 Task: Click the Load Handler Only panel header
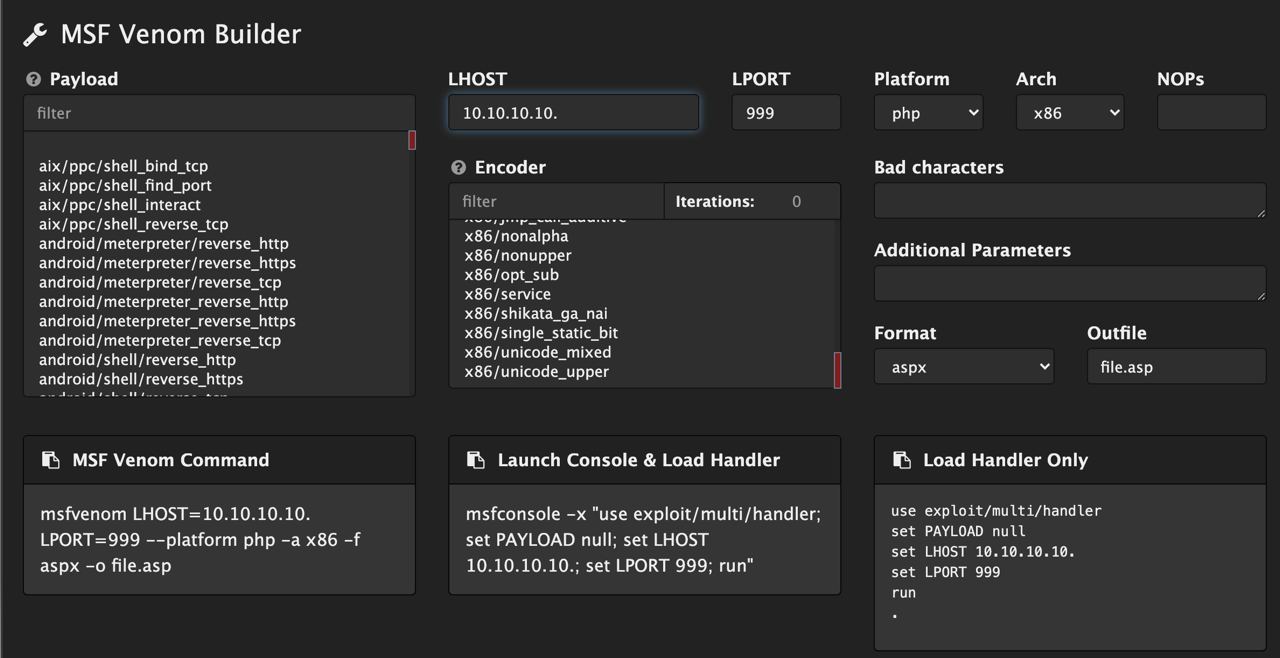pos(1070,460)
